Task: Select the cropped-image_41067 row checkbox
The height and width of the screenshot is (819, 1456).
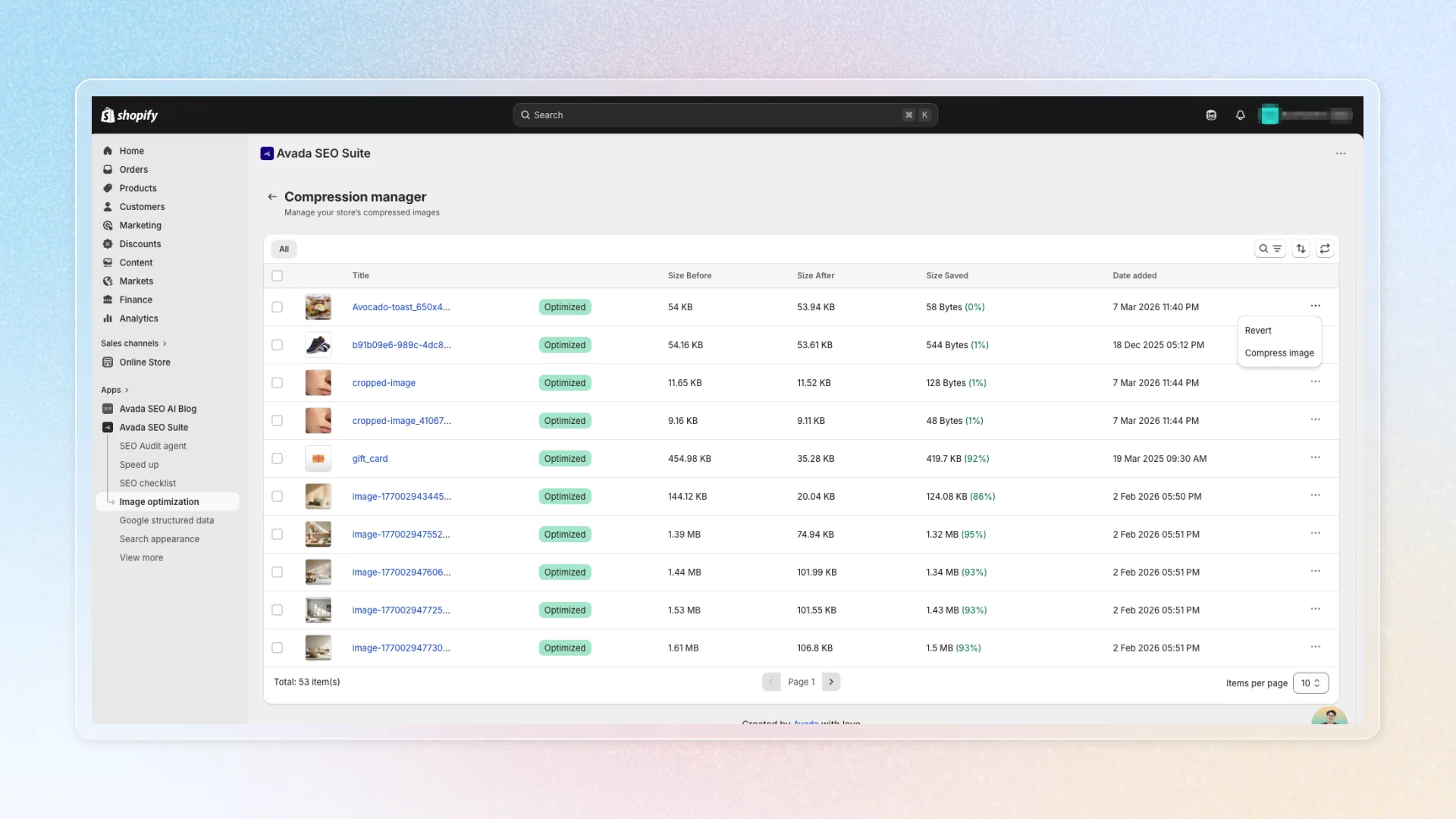Action: coord(278,421)
